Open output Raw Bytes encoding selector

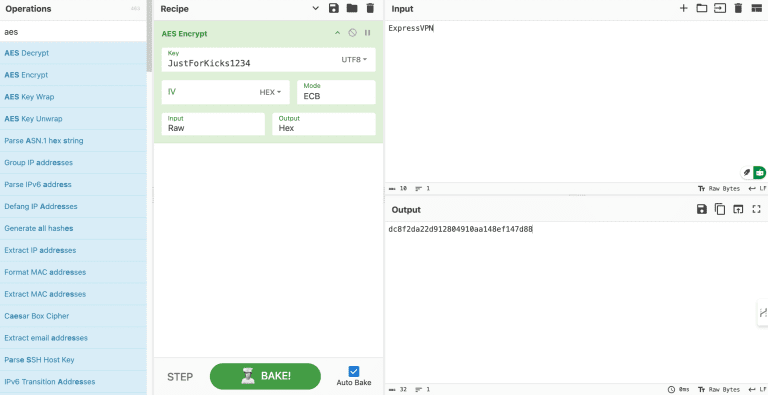(719, 390)
